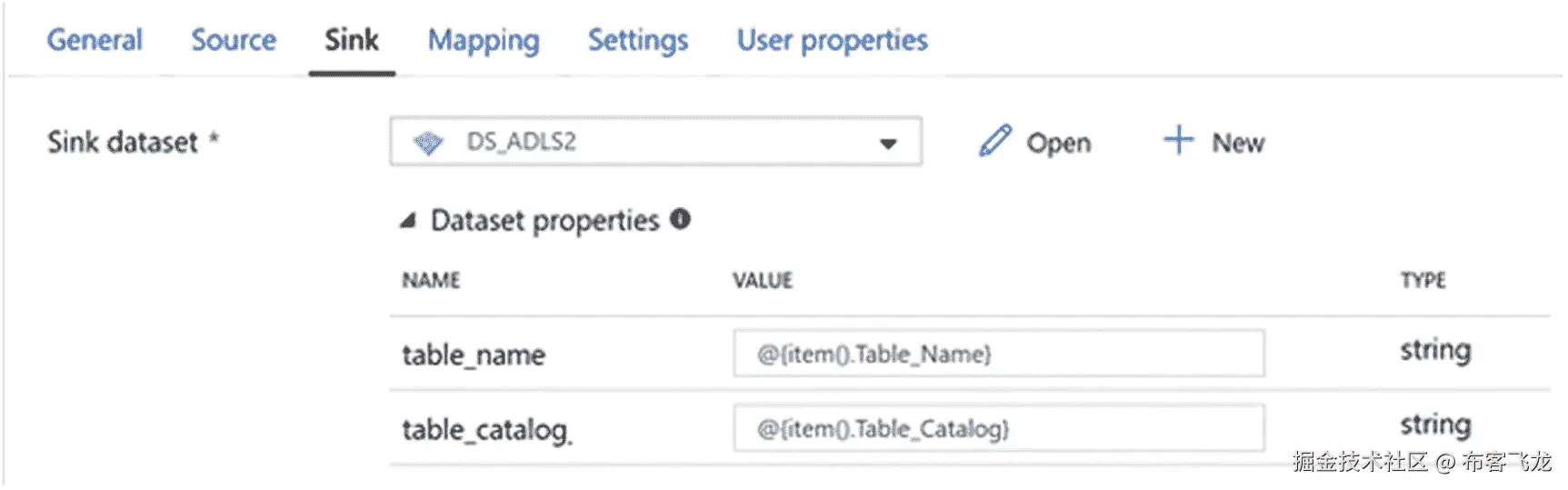Click the pencil edit icon
1568x490 pixels.
(x=994, y=142)
